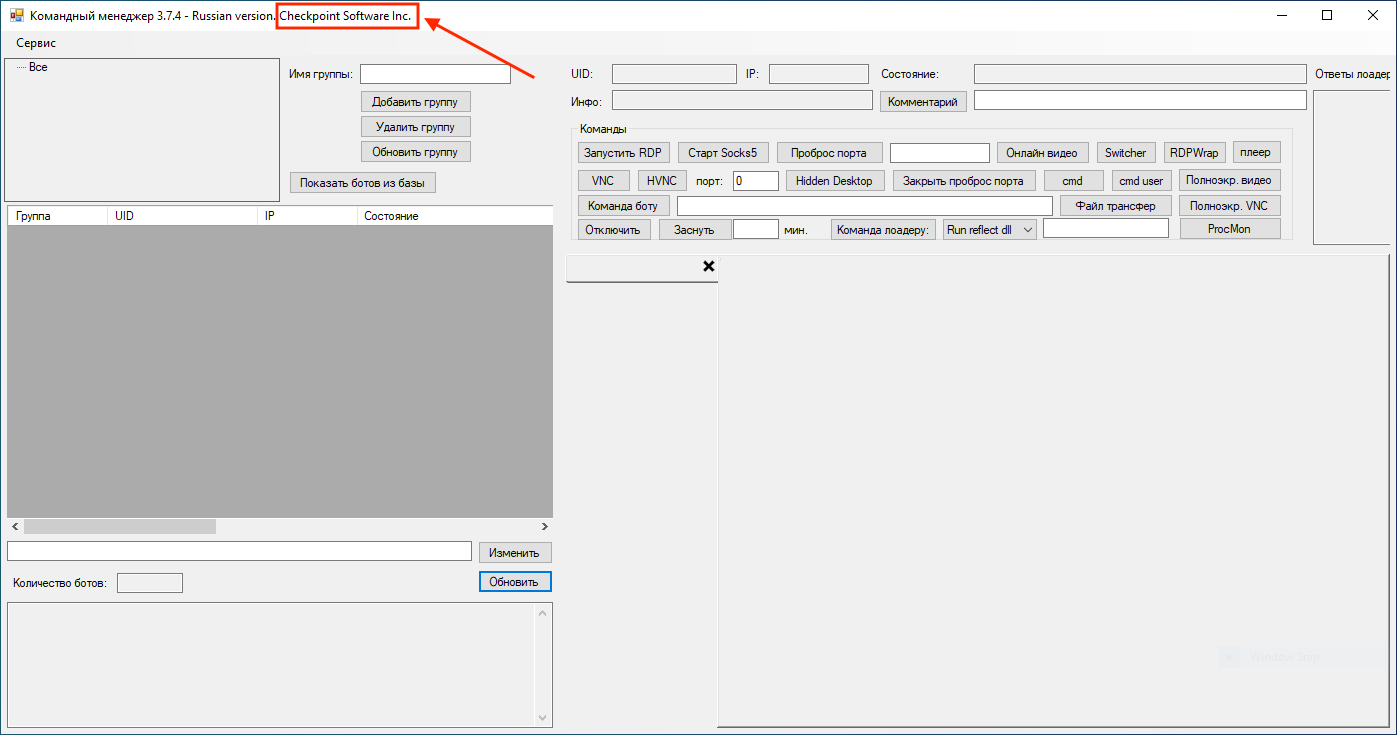This screenshot has width=1397, height=735.
Task: Click the cmd user button
Action: coord(1141,181)
